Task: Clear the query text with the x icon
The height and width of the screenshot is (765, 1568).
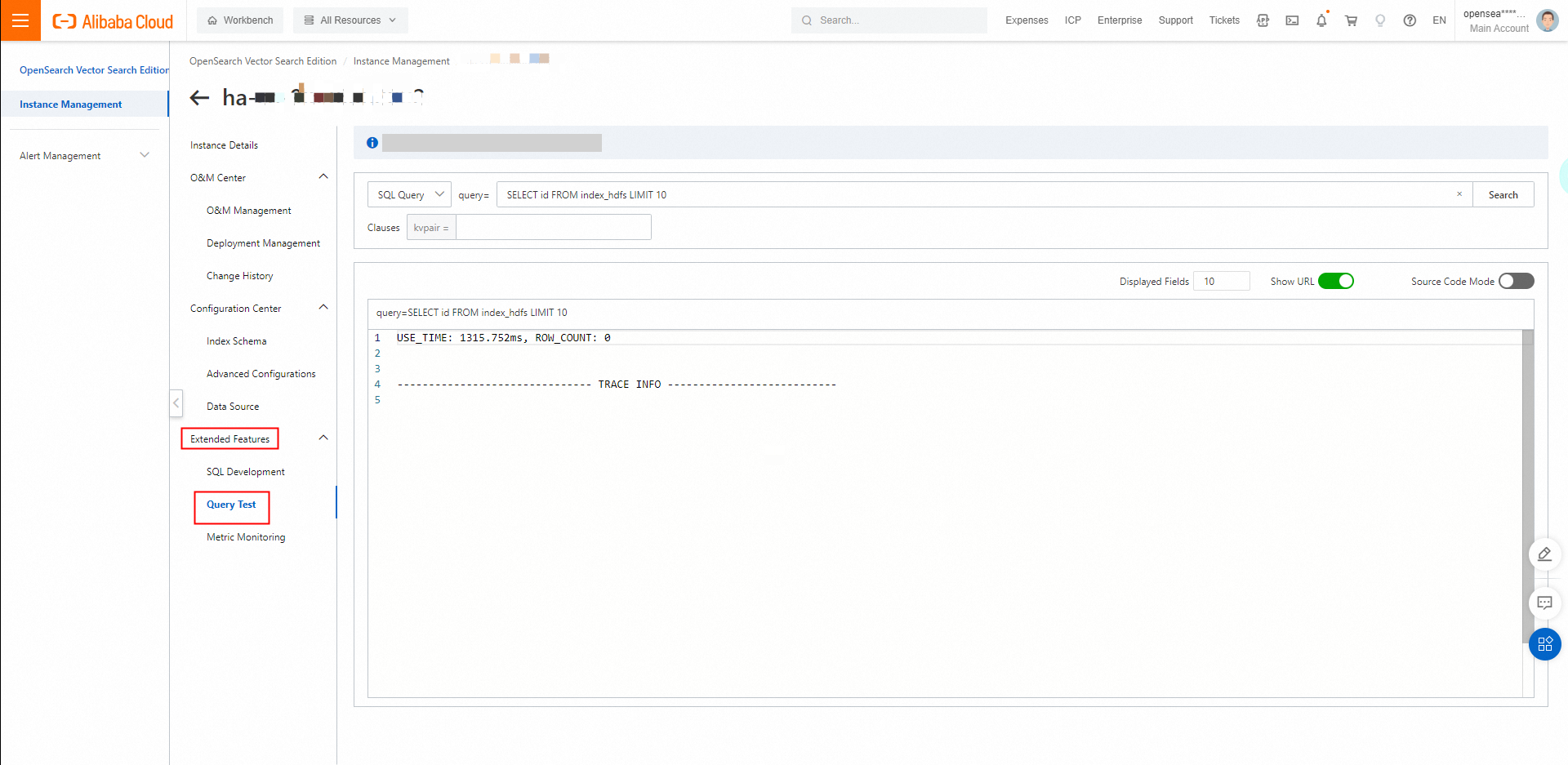Action: click(x=1459, y=194)
